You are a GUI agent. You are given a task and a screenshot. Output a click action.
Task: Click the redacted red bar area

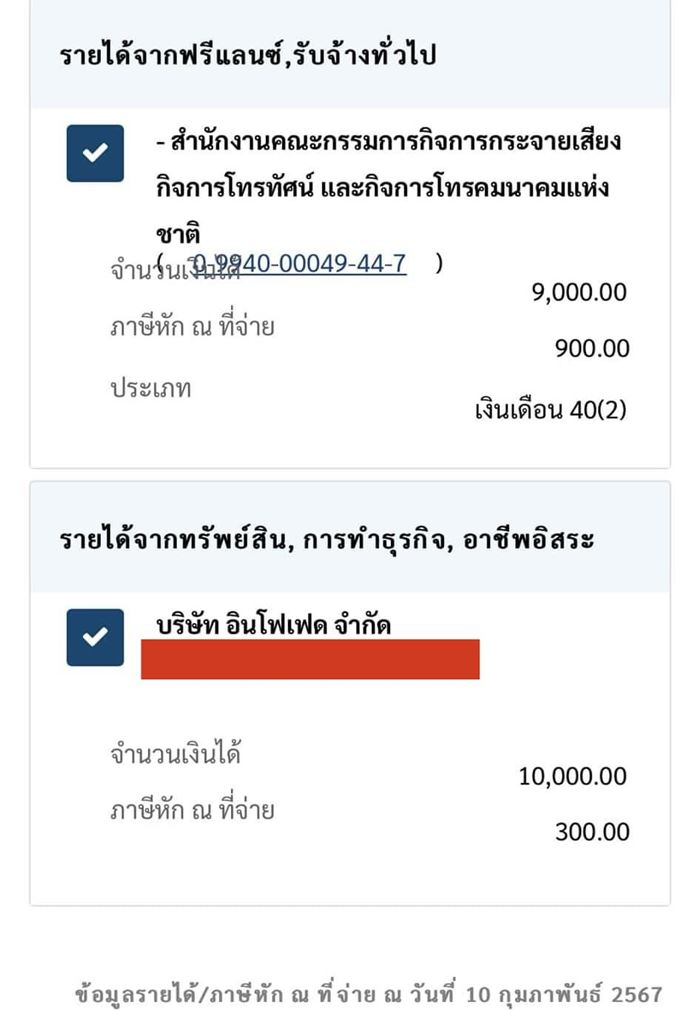(x=312, y=663)
